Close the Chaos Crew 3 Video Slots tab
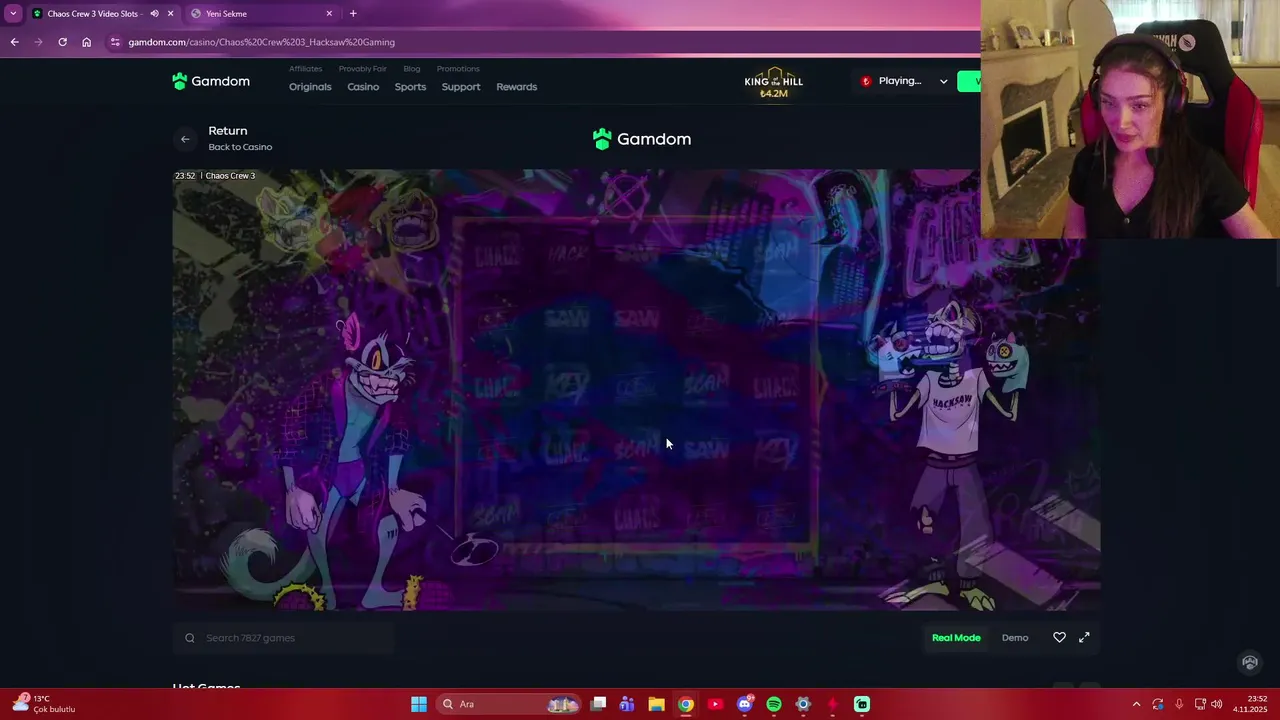The image size is (1280, 720). 170,13
